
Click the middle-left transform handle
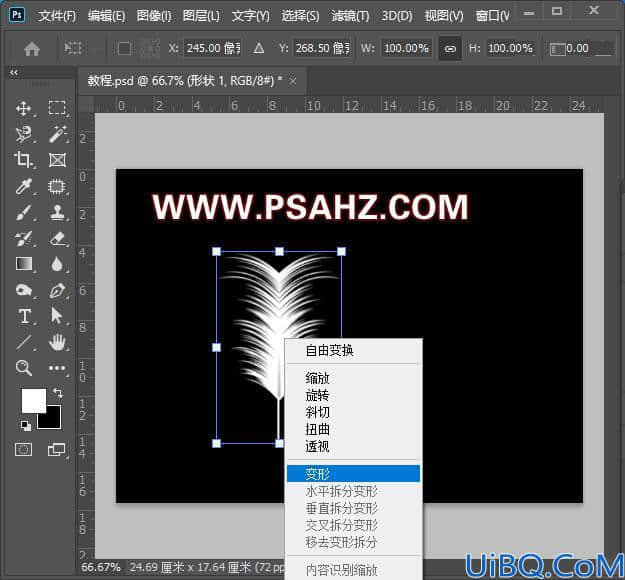click(x=216, y=348)
